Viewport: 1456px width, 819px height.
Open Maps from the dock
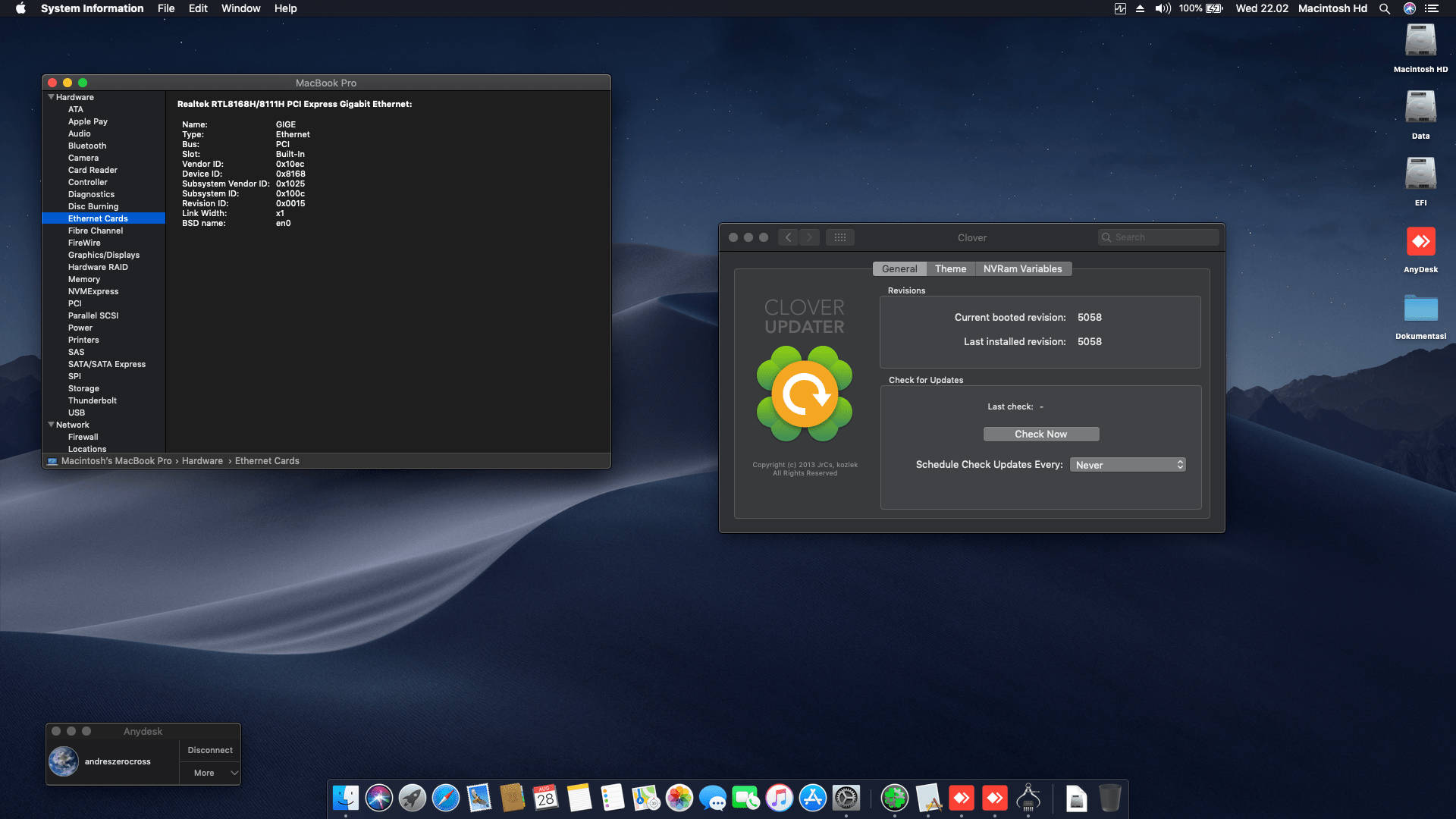tap(646, 798)
